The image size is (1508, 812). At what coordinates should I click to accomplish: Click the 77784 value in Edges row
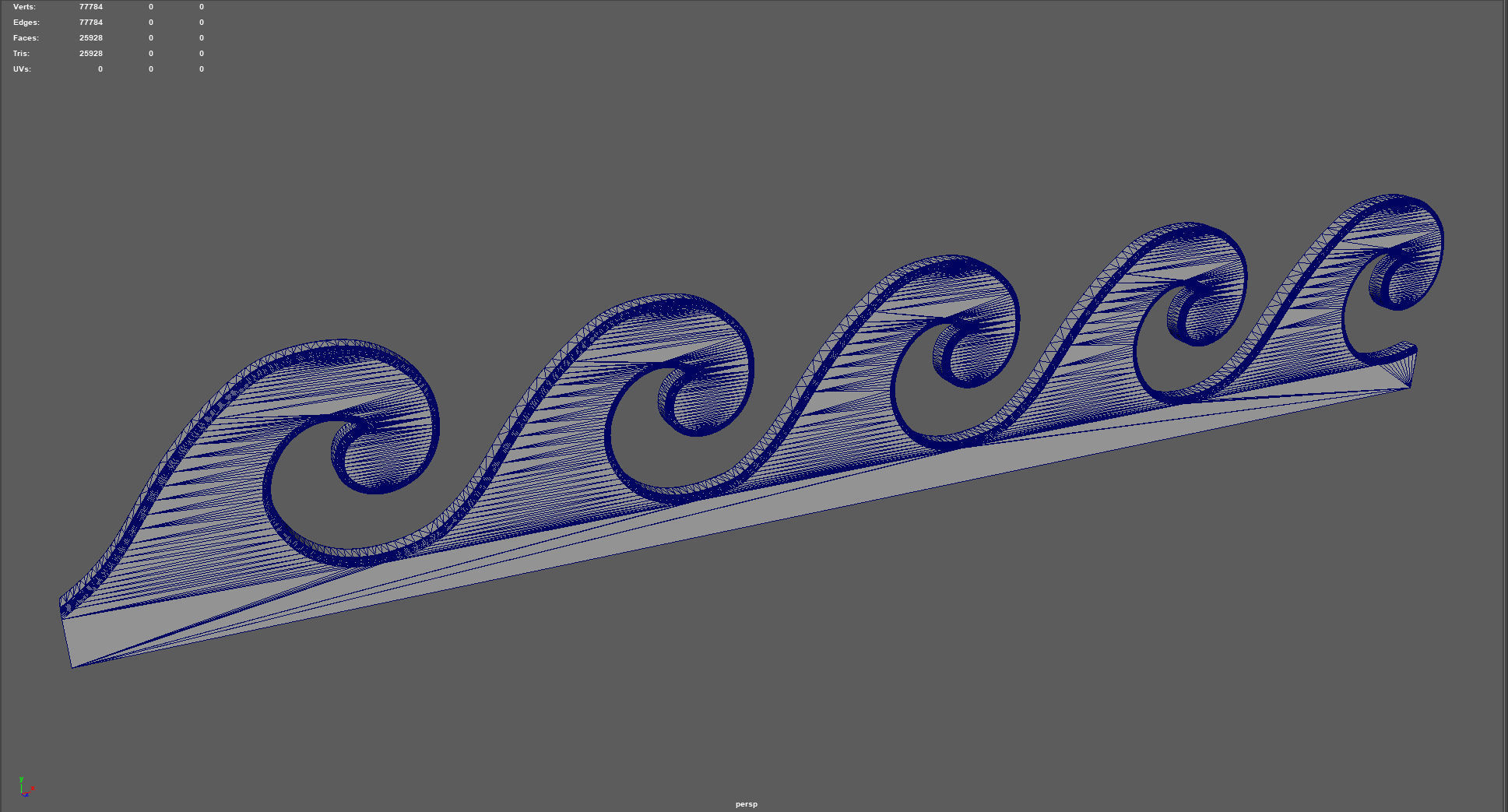(90, 23)
